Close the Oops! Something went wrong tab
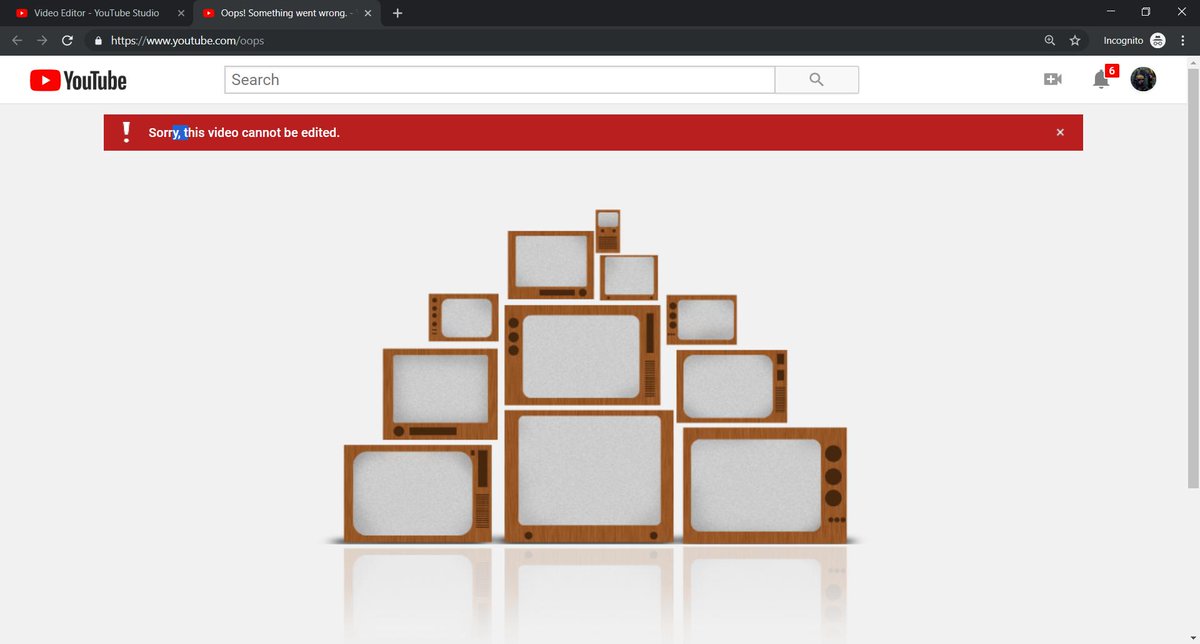 pyautogui.click(x=368, y=13)
